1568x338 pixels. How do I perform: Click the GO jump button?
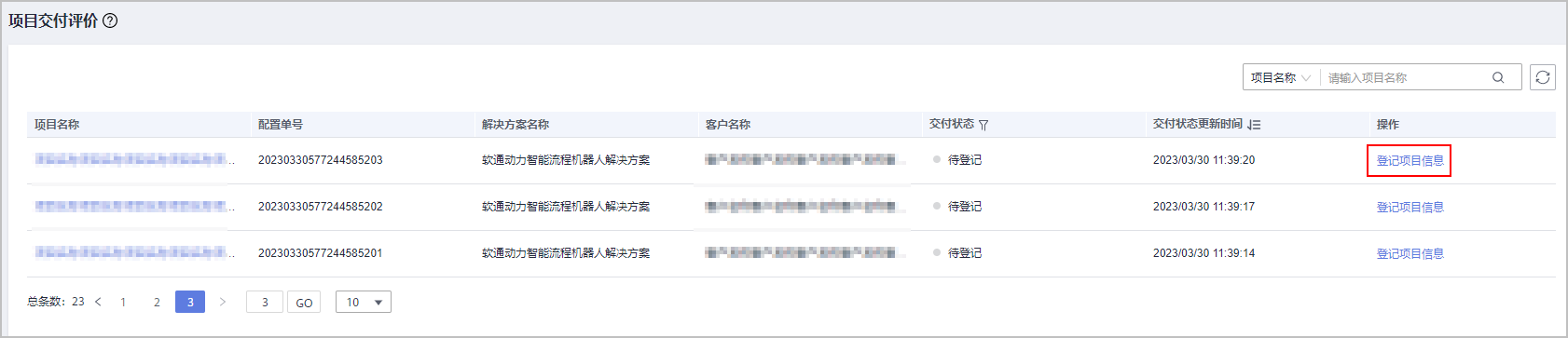304,302
